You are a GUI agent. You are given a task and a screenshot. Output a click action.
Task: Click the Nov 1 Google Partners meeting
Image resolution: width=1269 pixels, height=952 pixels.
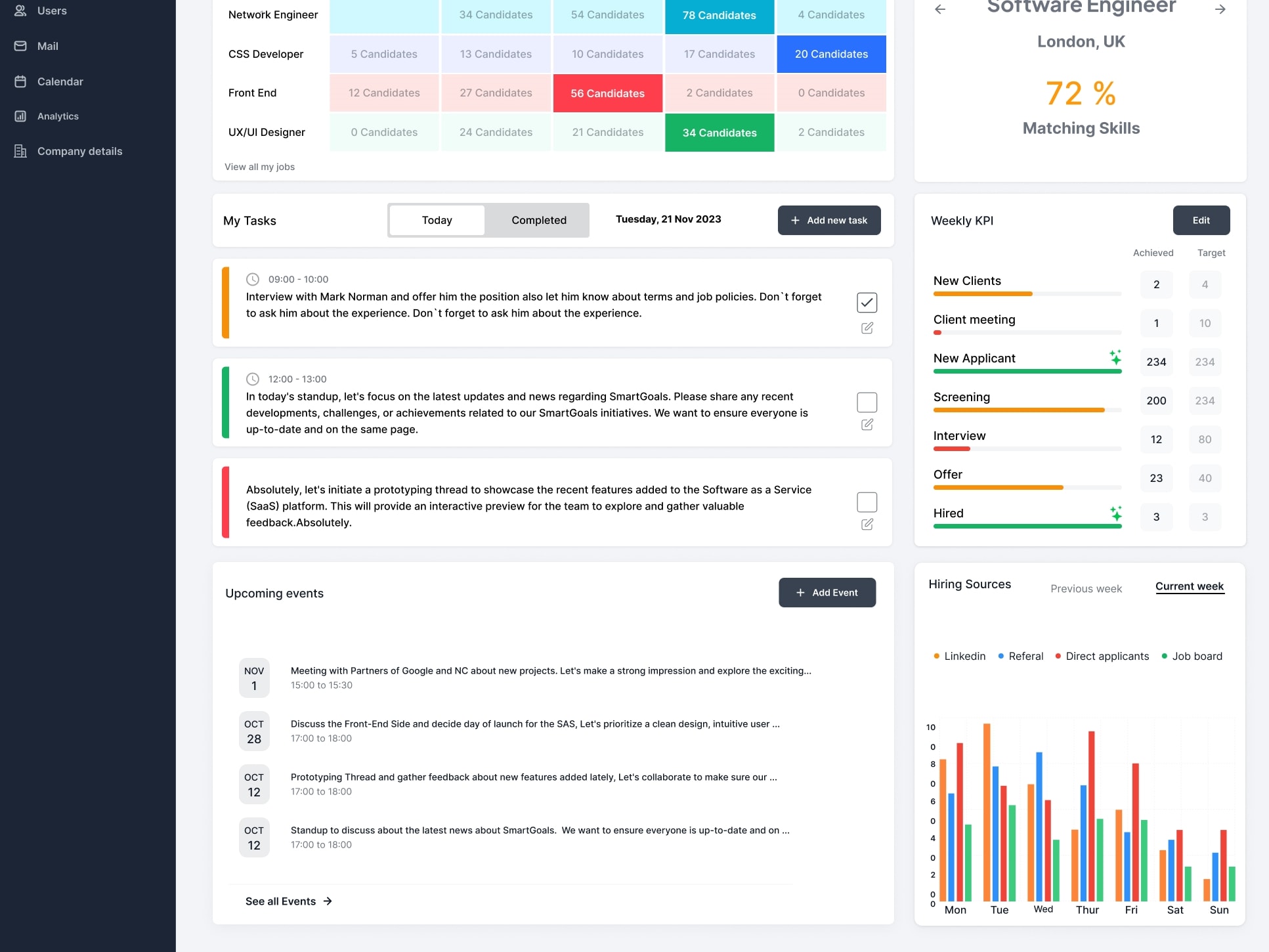point(550,678)
